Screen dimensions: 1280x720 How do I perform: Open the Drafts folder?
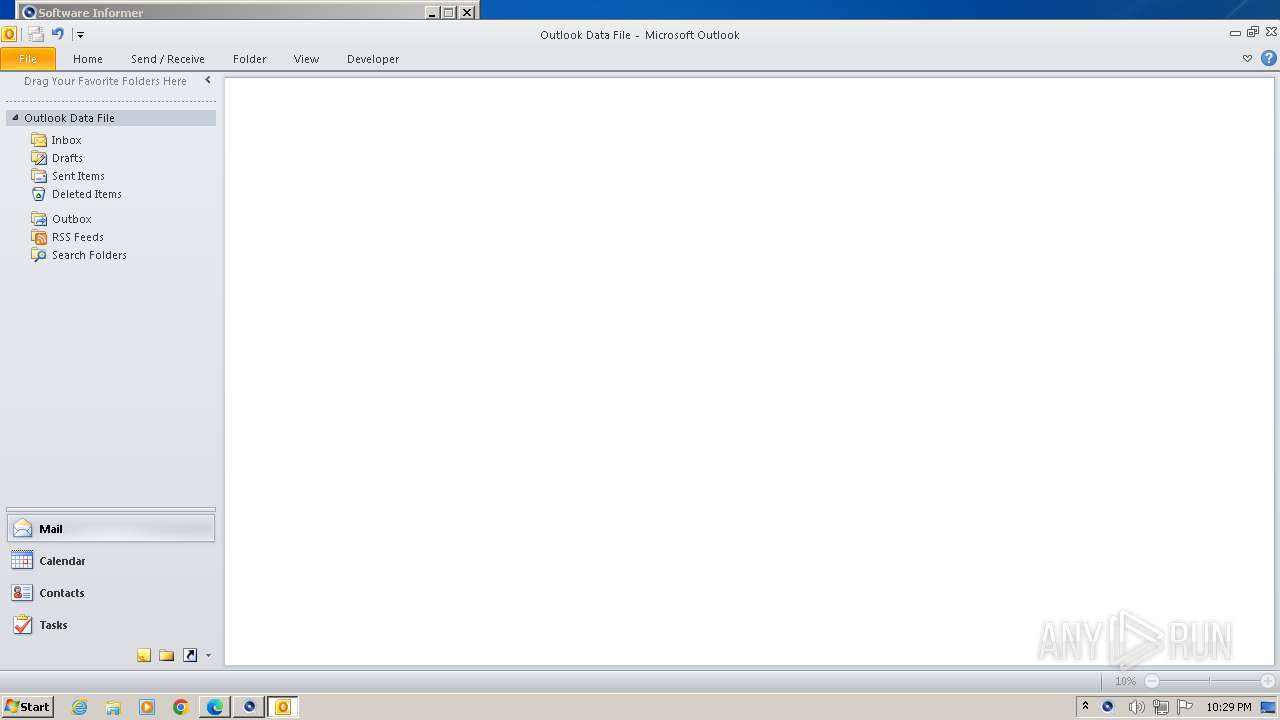pos(67,158)
